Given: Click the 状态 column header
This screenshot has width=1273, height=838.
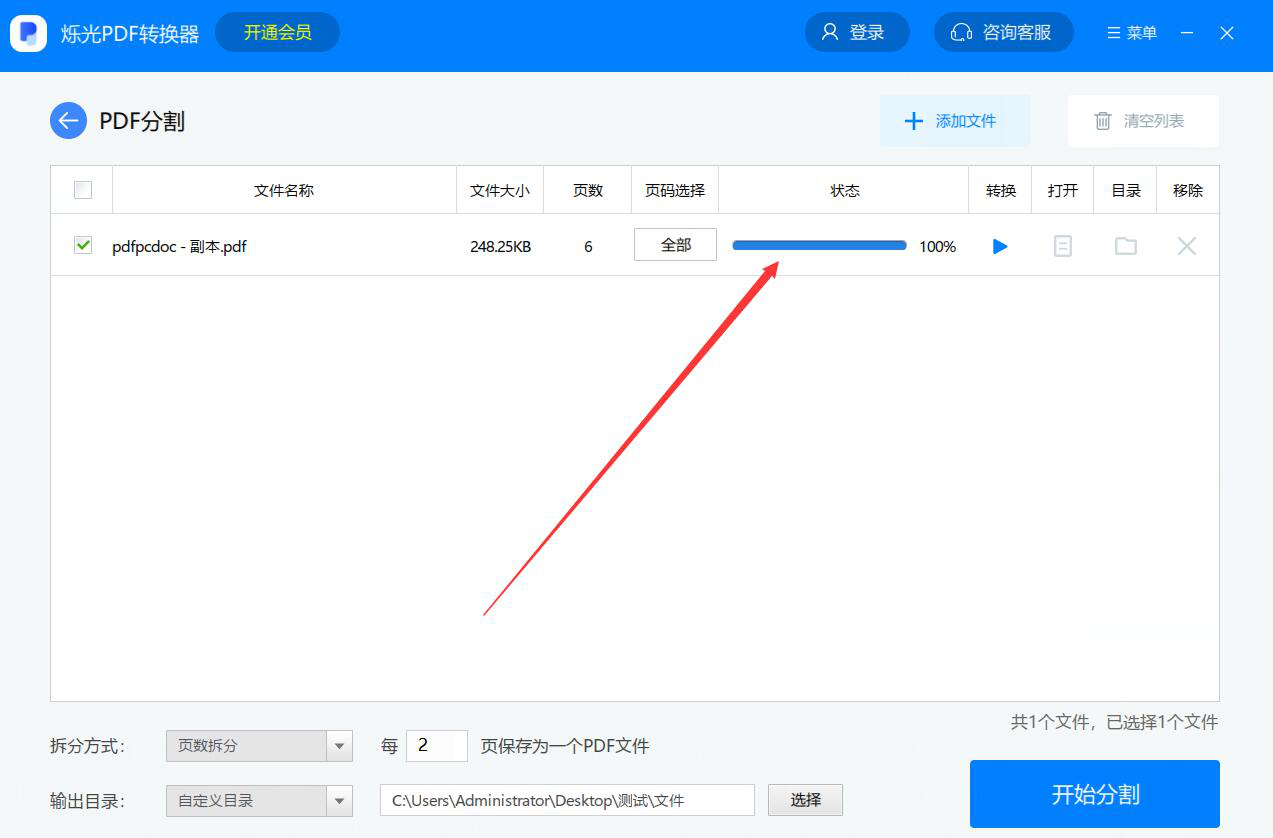Looking at the screenshot, I should click(844, 190).
